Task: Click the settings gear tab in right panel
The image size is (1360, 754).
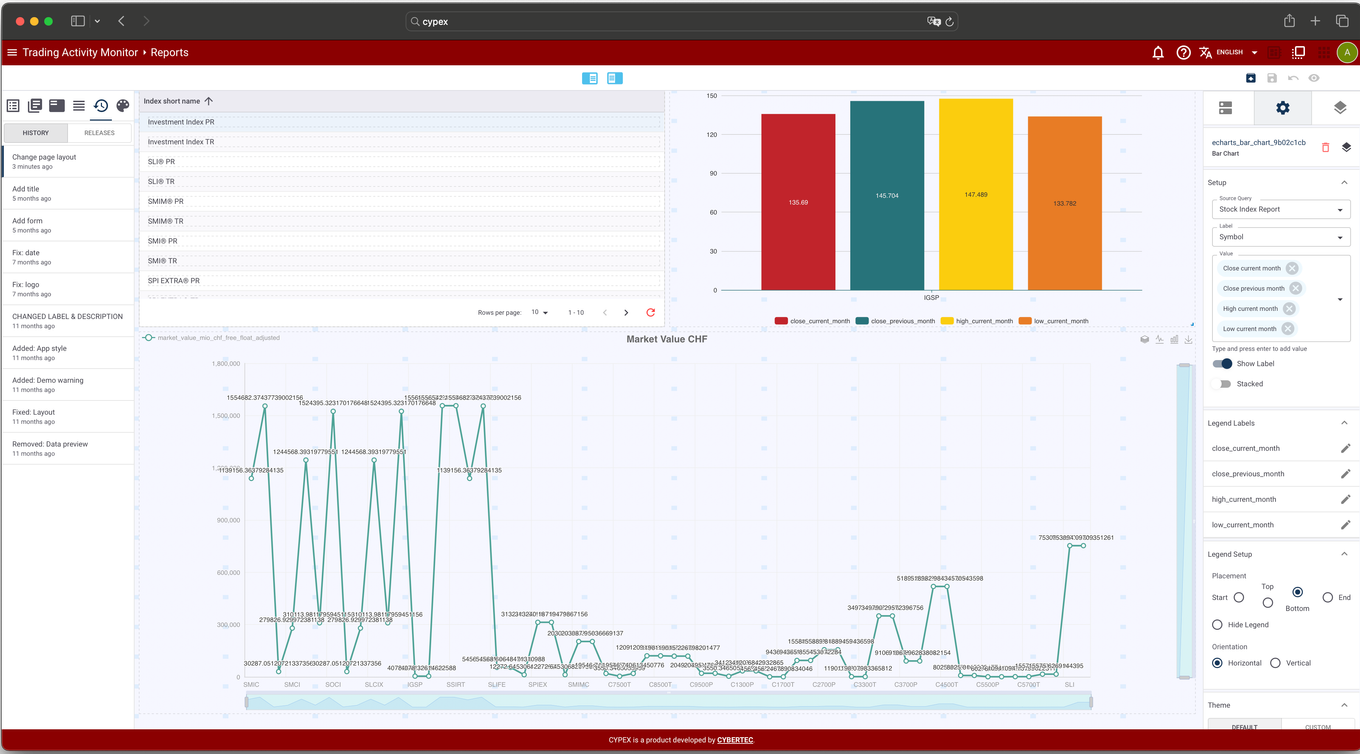Action: (1282, 108)
